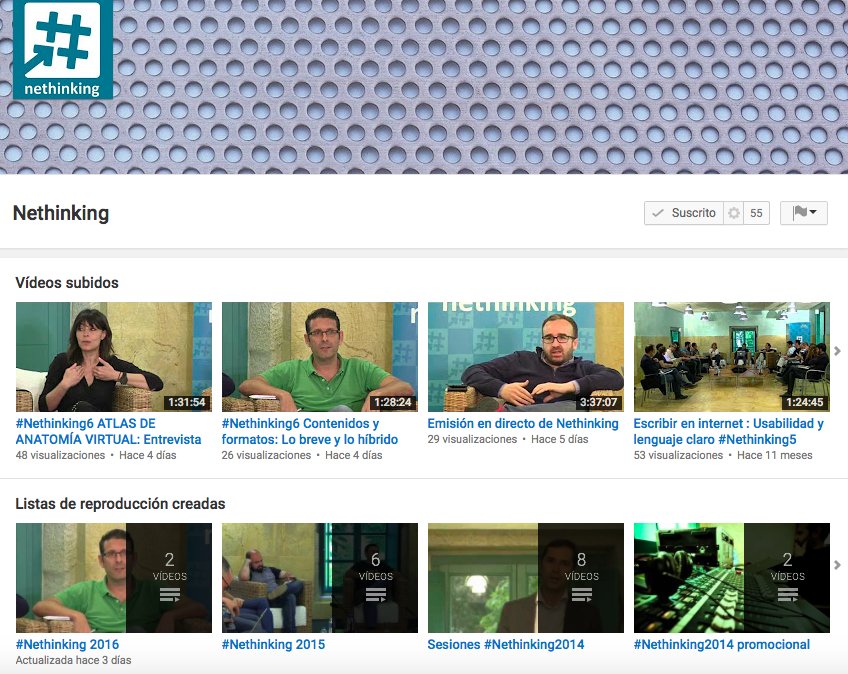This screenshot has height=674, width=848.
Task: Click 'Actualizada hace 3 días' text
Action: [74, 660]
